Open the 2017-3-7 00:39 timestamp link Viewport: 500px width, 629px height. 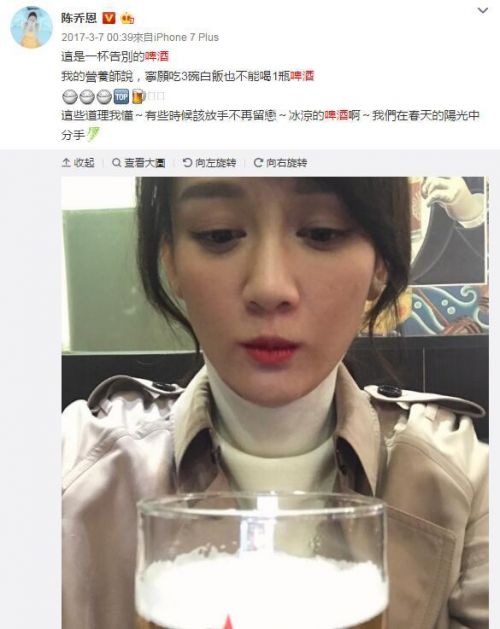(96, 37)
